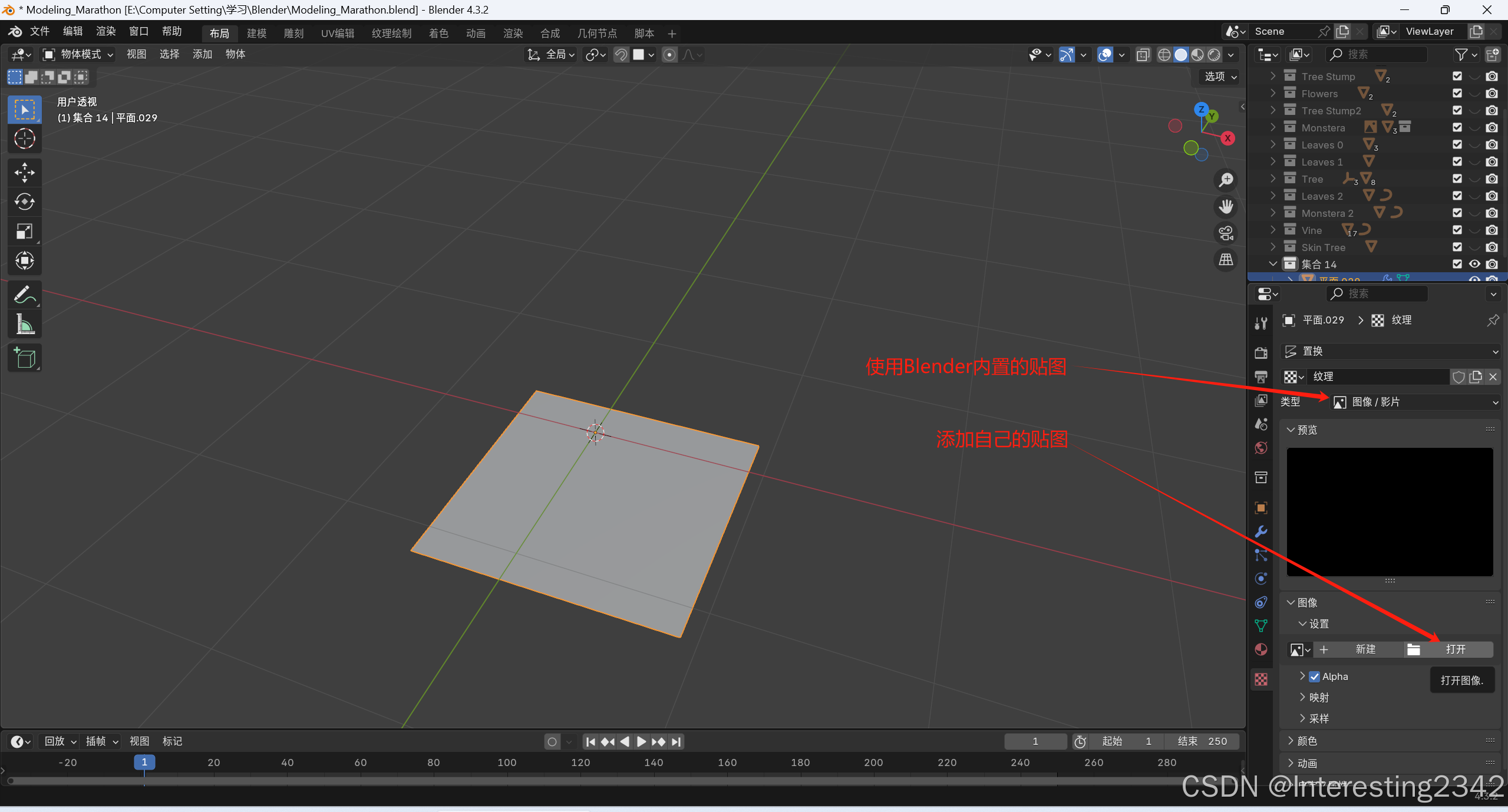Click the viewport zoom magnifier icon
The height and width of the screenshot is (812, 1508).
click(x=1226, y=180)
